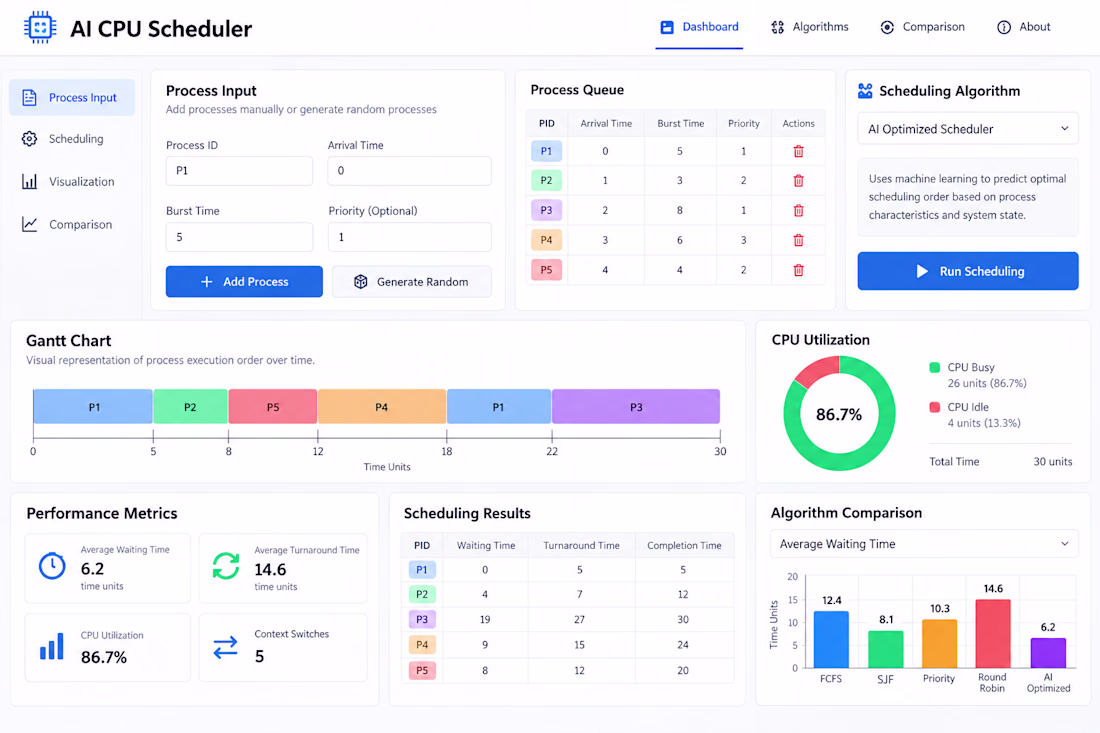Click the Average Waiting Time clock icon
Image resolution: width=1100 pixels, height=733 pixels.
(x=52, y=566)
